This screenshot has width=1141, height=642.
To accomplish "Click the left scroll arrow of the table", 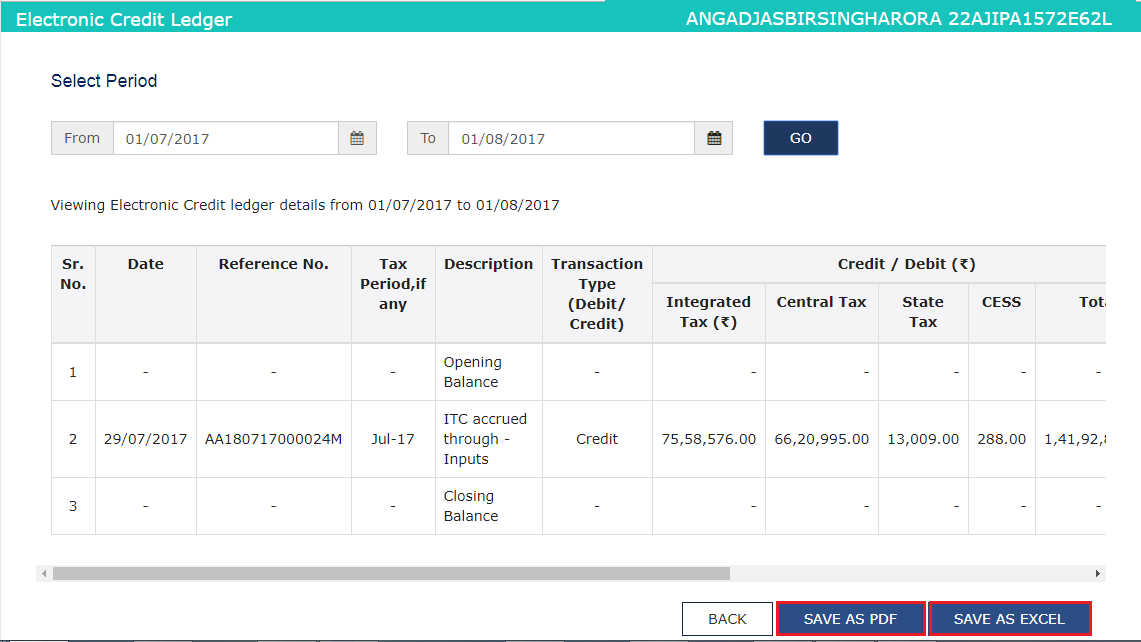I will [43, 572].
